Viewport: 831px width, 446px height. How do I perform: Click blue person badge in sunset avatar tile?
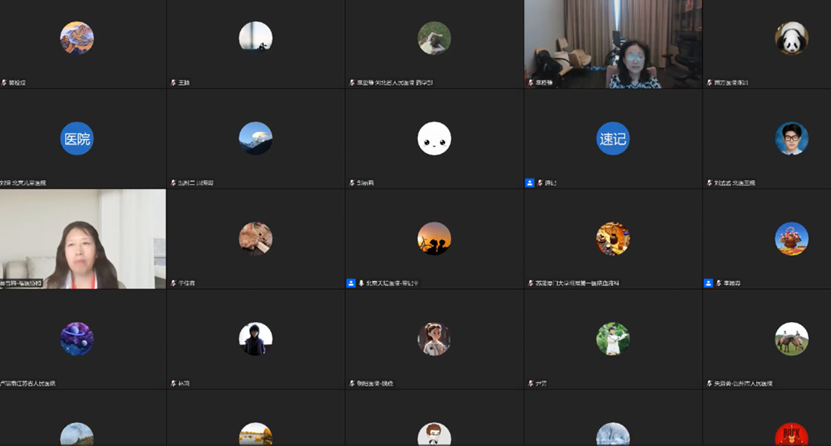point(351,283)
